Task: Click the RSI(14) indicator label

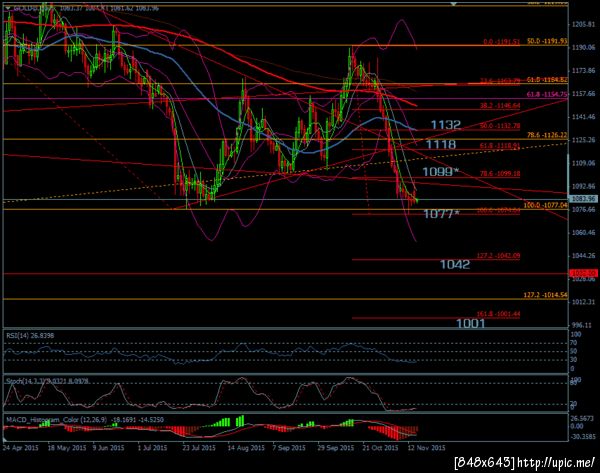Action: pos(30,336)
